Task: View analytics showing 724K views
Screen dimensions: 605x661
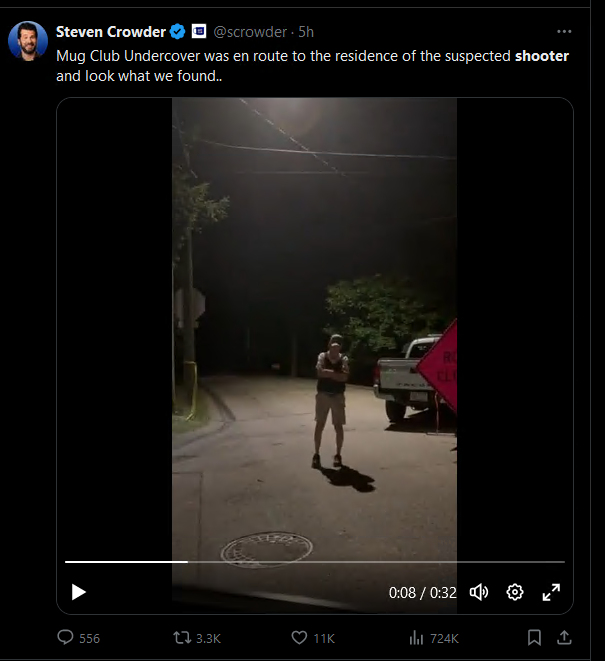Action: pyautogui.click(x=434, y=638)
